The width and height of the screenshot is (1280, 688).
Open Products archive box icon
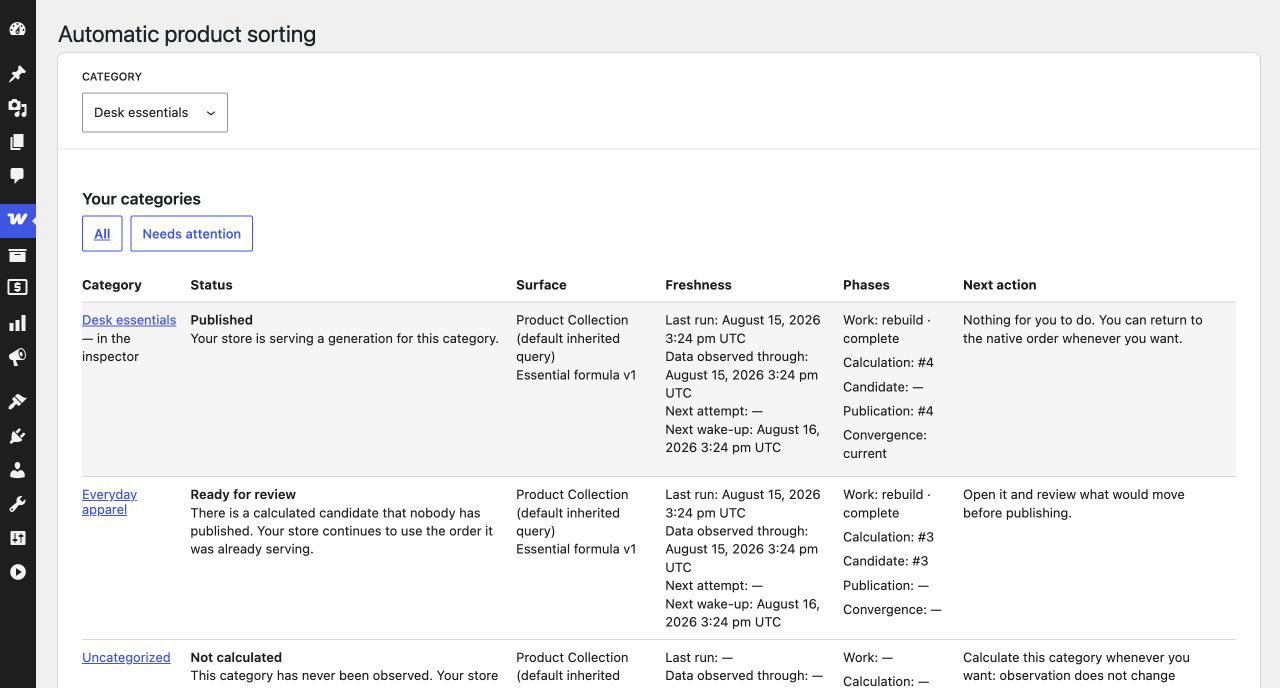coord(17,255)
